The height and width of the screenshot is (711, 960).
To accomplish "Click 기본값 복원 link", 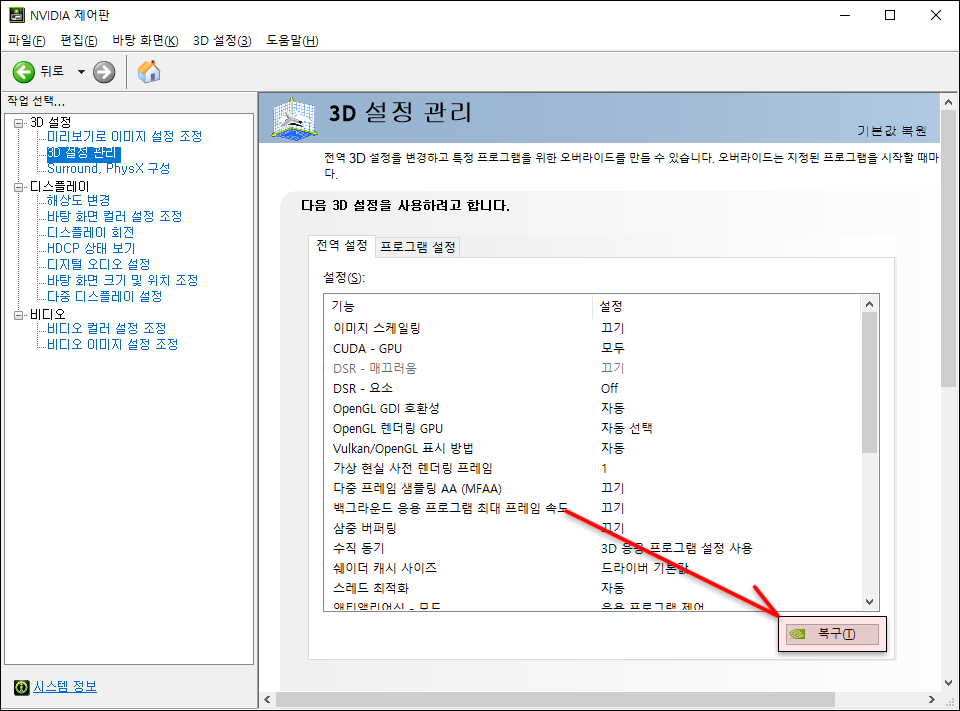I will pos(891,131).
